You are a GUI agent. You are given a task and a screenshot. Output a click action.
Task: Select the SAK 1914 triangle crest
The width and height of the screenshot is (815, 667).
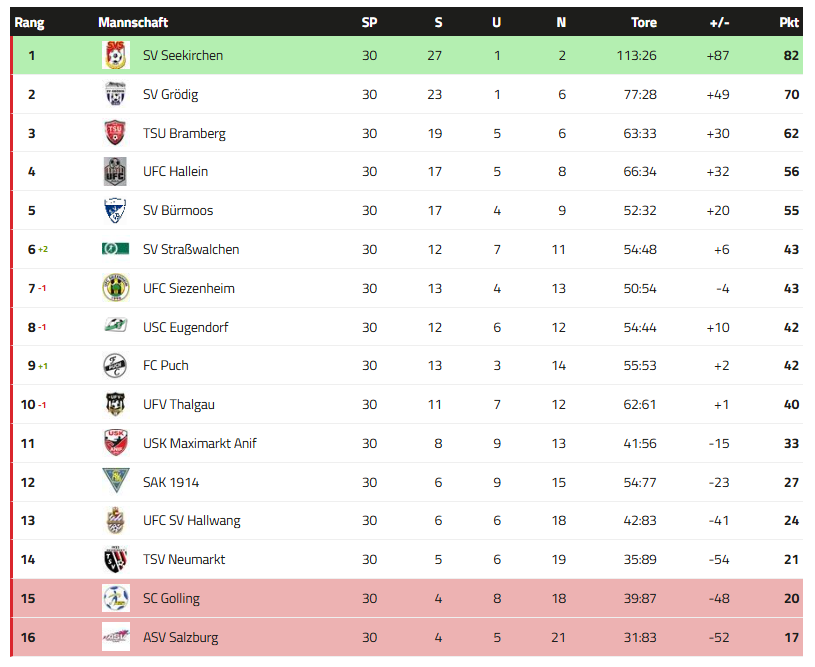(x=115, y=481)
